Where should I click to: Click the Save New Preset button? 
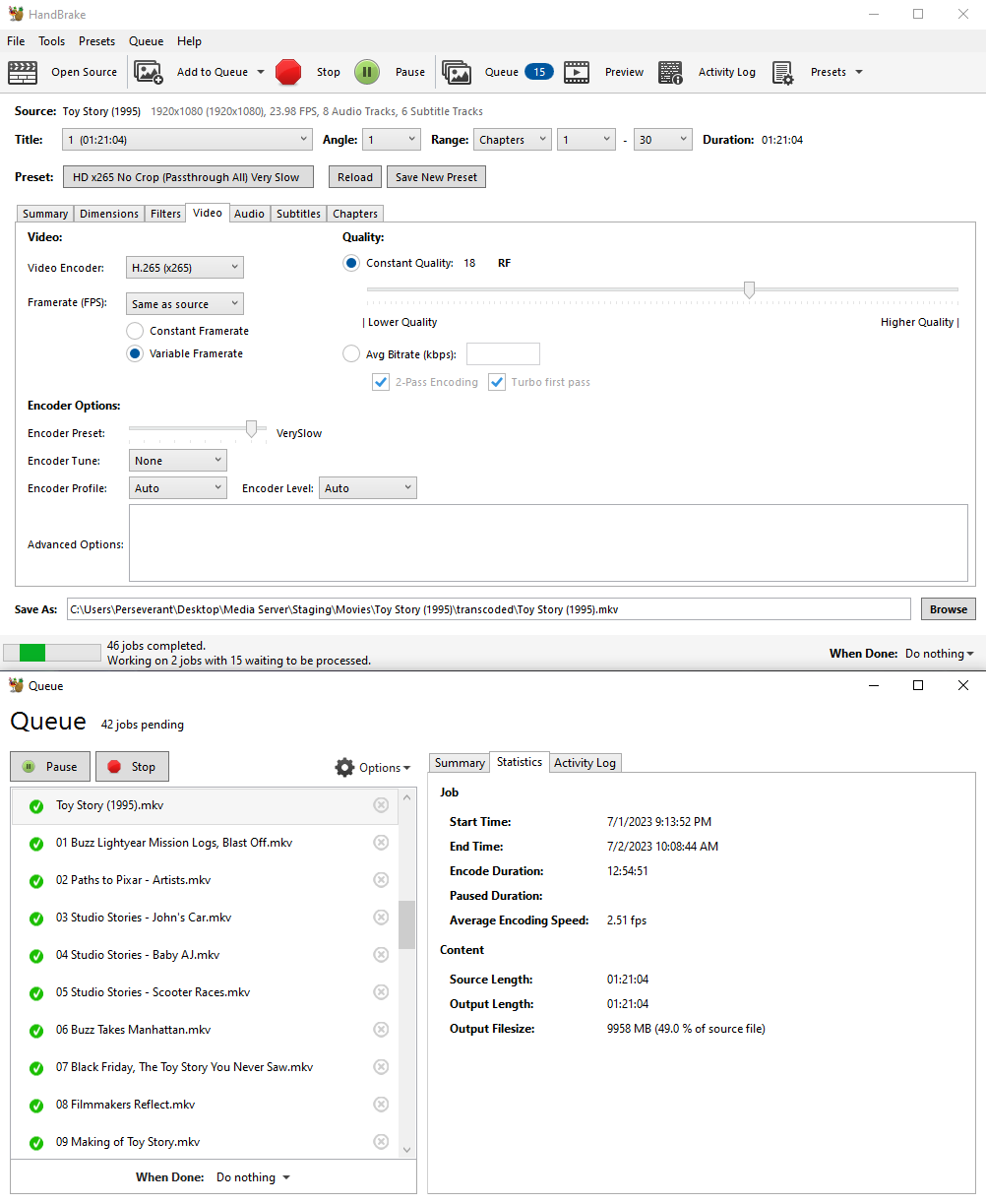pos(436,177)
